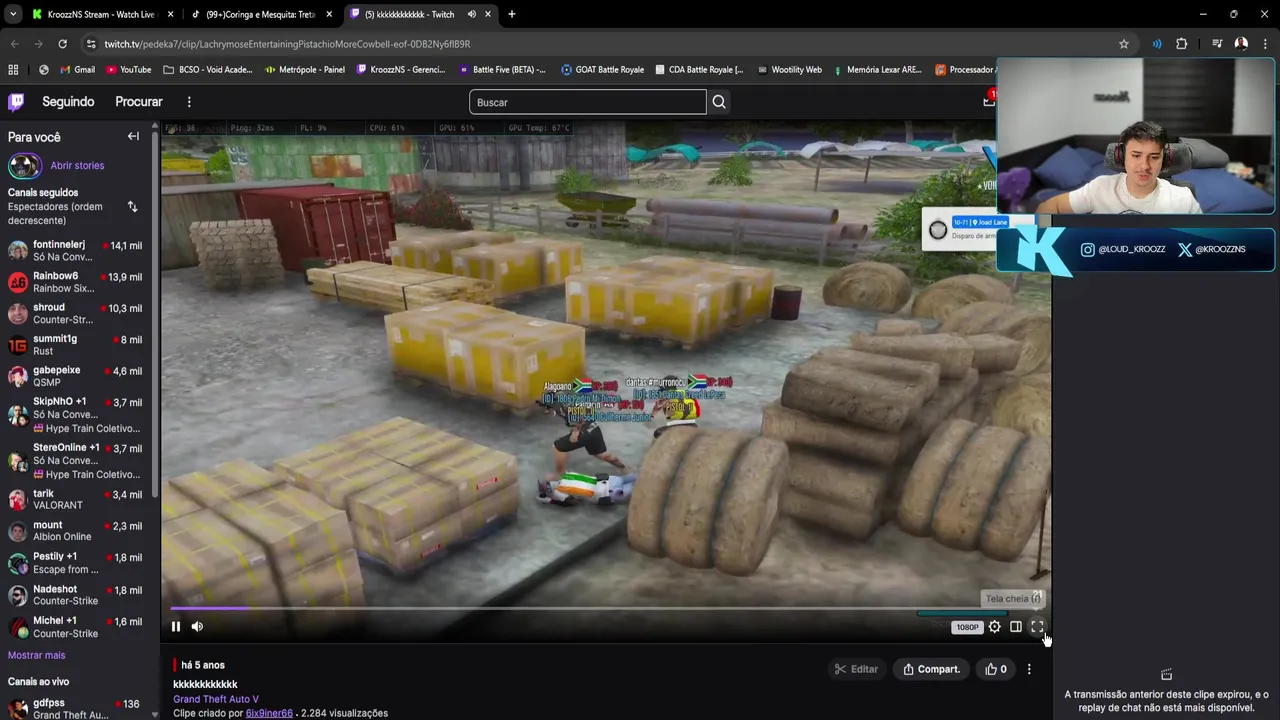1280x720 pixels.
Task: Click the Compart. share button
Action: coord(932,669)
